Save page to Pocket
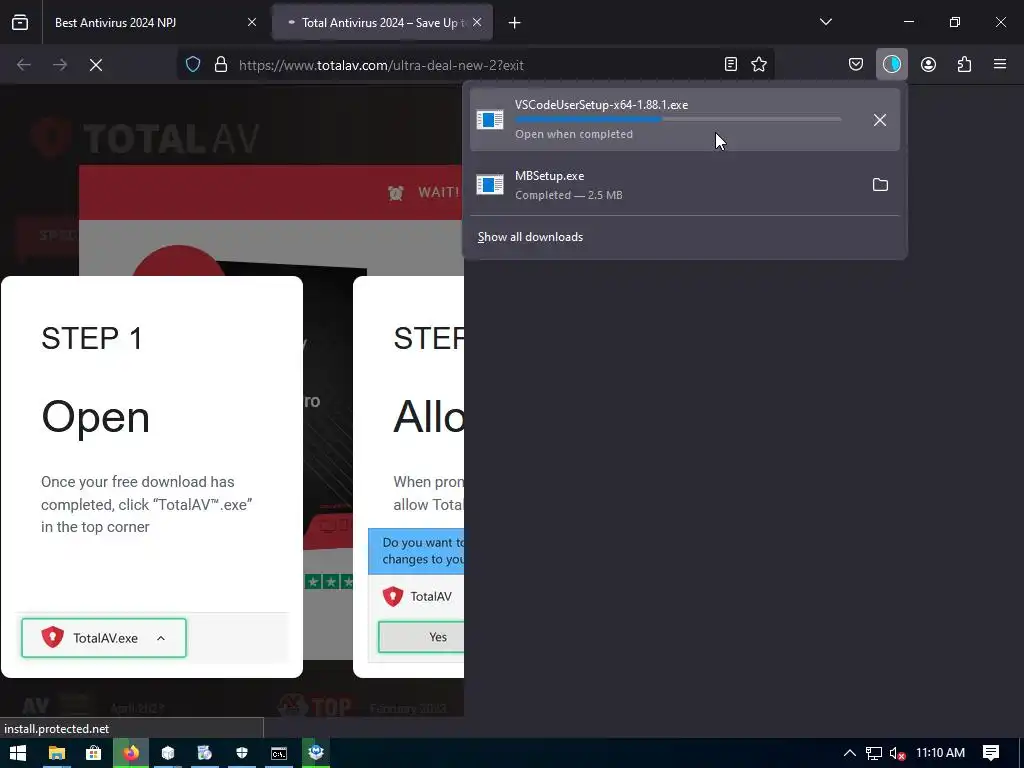The height and width of the screenshot is (768, 1024). (x=856, y=64)
